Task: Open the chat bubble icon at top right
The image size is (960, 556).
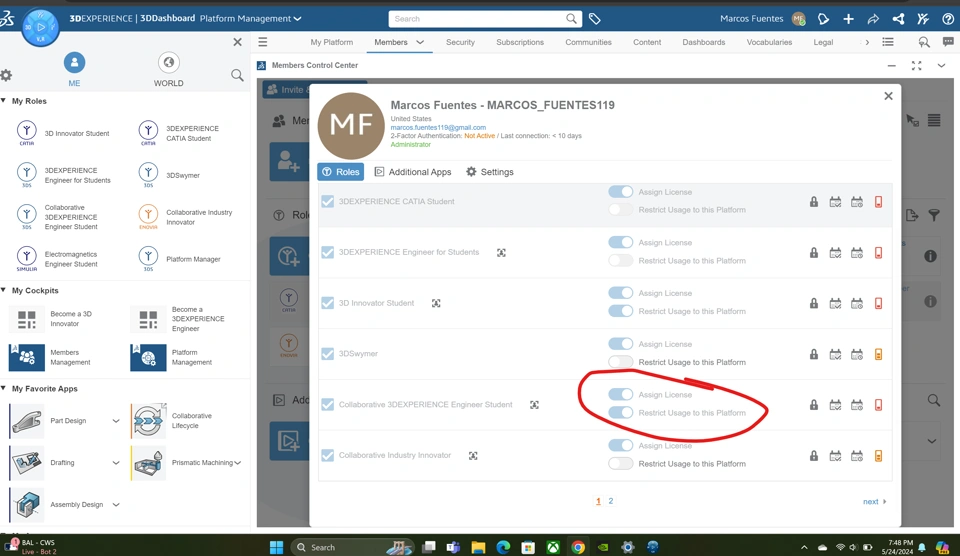Action: coord(948,42)
